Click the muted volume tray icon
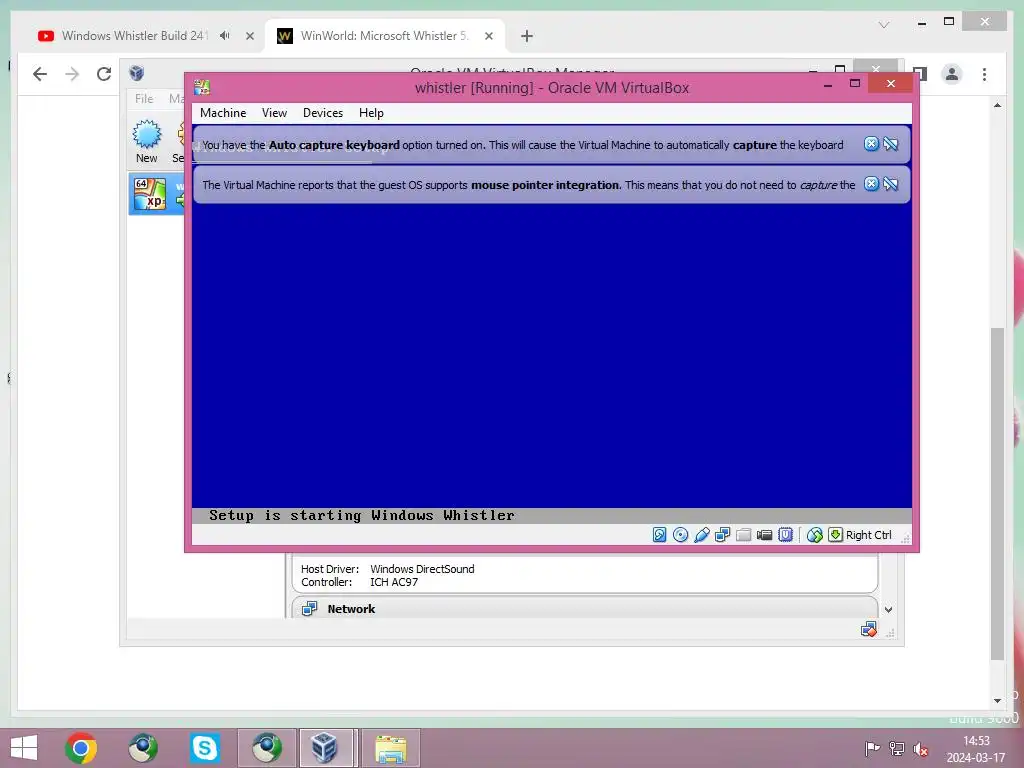This screenshot has height=768, width=1024. coord(921,748)
